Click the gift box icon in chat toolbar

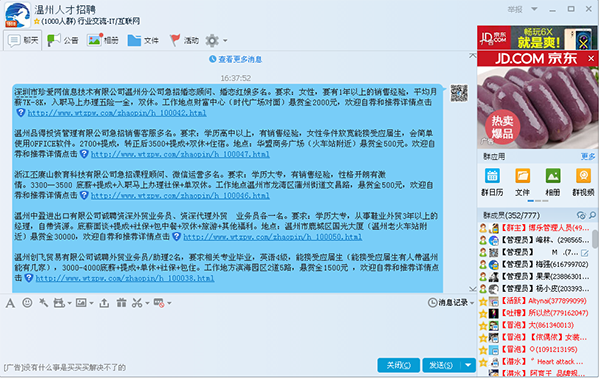(121, 303)
